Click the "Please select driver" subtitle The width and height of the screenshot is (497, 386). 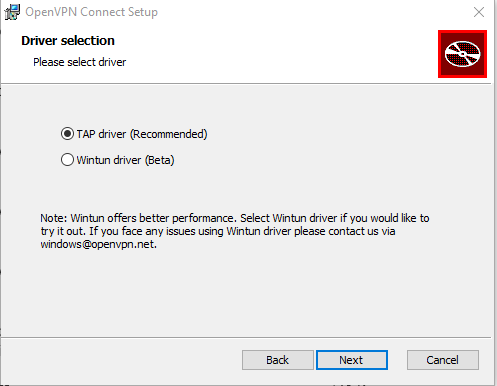point(80,62)
